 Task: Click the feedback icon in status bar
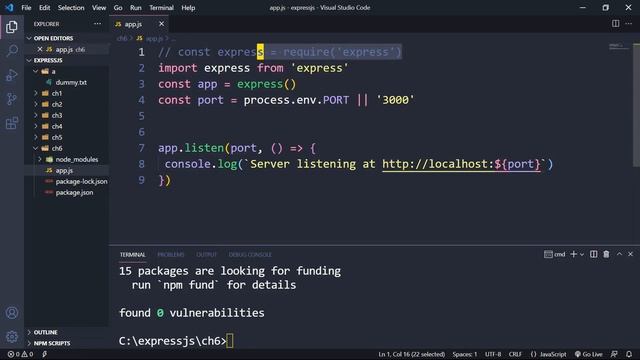point(614,354)
